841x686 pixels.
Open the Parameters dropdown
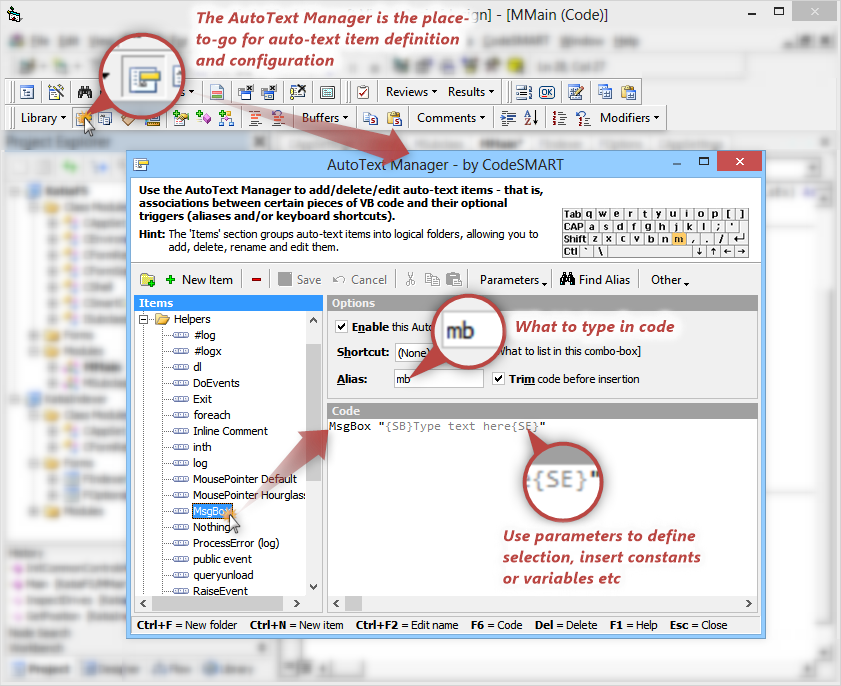pos(513,279)
